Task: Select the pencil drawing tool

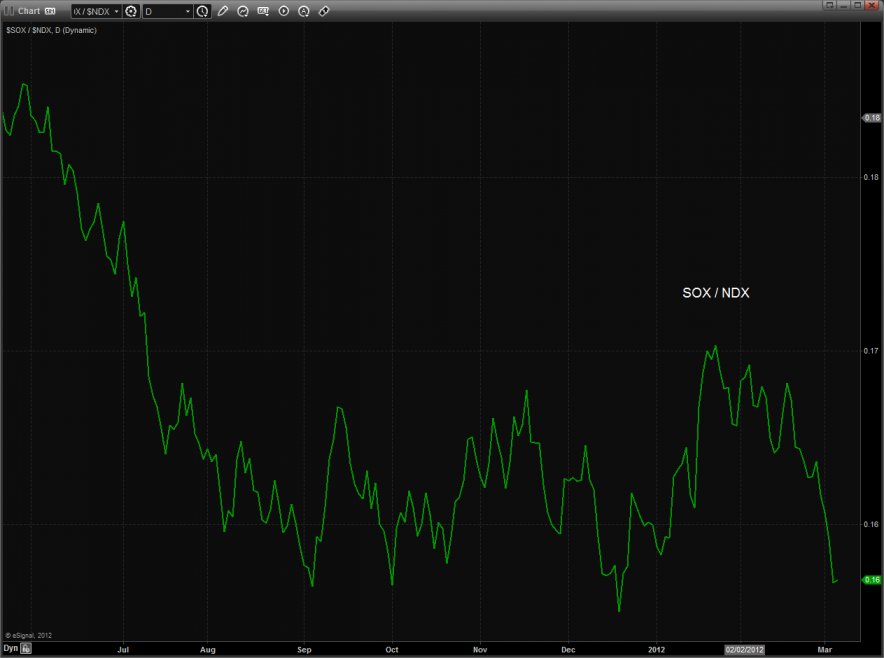Action: 223,11
